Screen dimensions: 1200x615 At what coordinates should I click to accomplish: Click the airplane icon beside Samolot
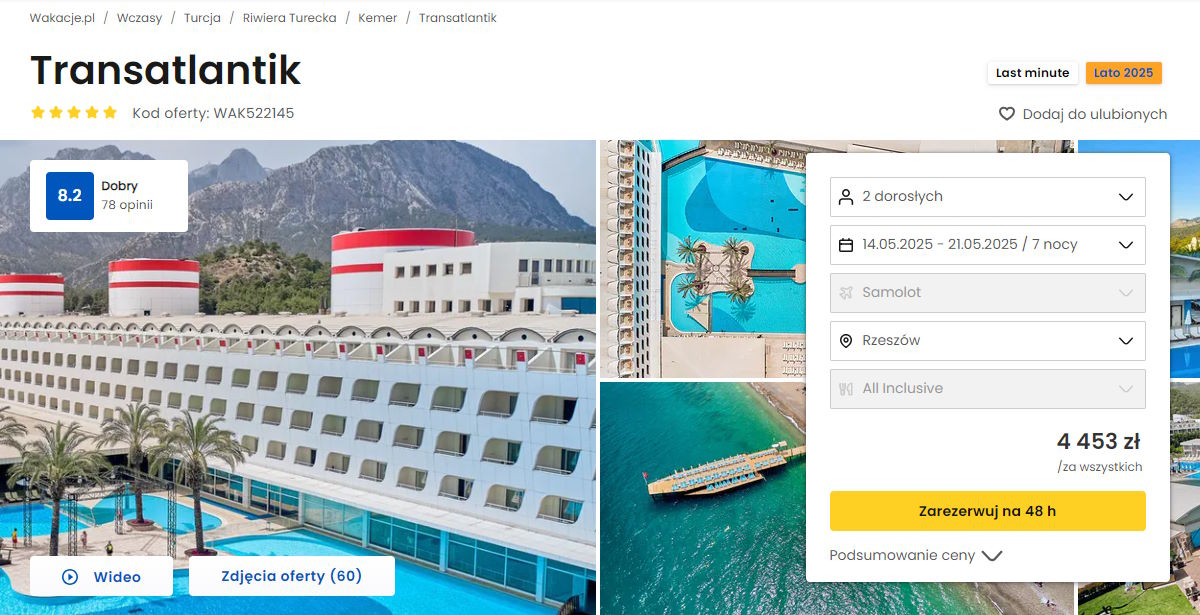846,293
